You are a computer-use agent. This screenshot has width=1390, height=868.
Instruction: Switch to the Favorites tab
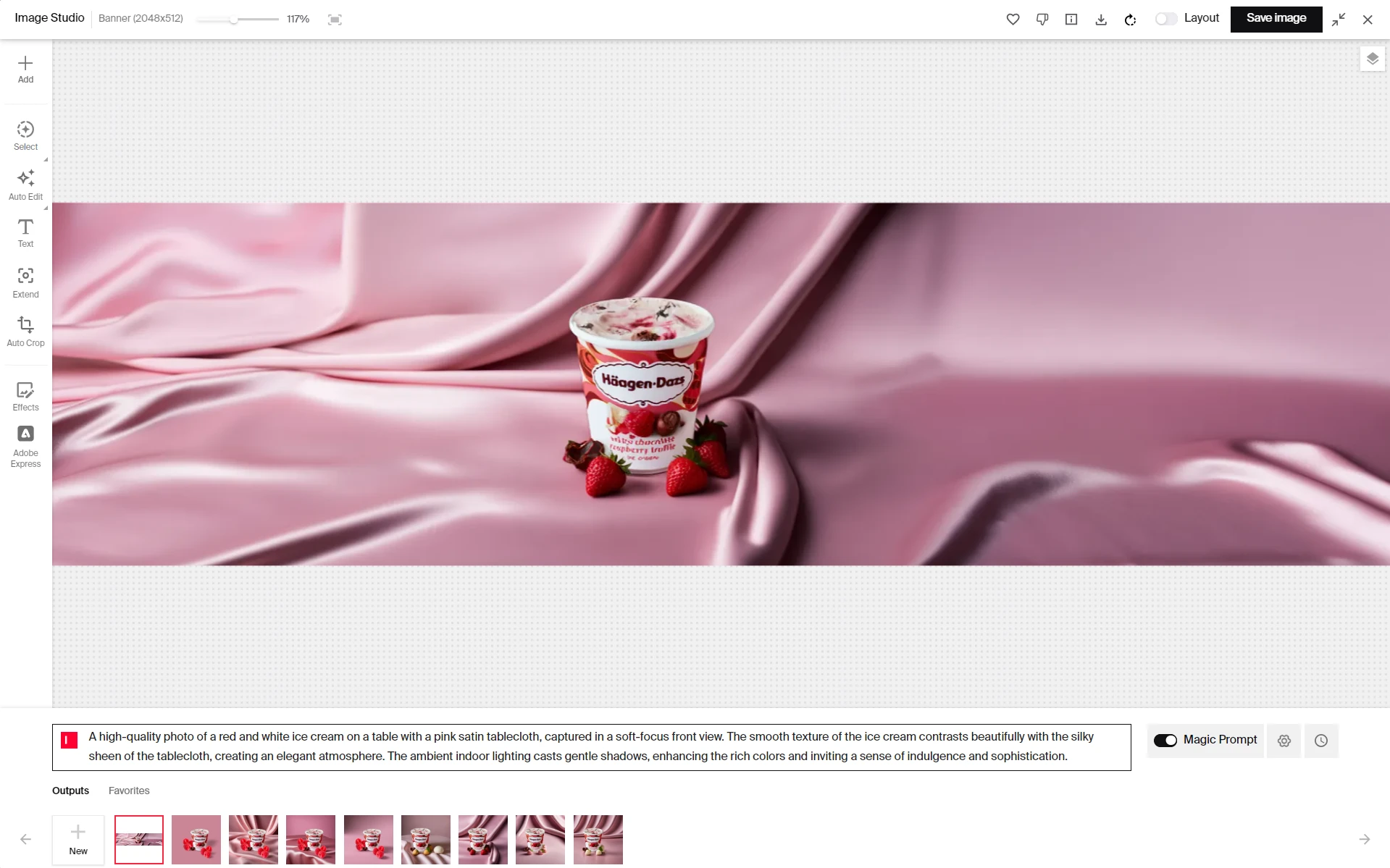pos(129,791)
